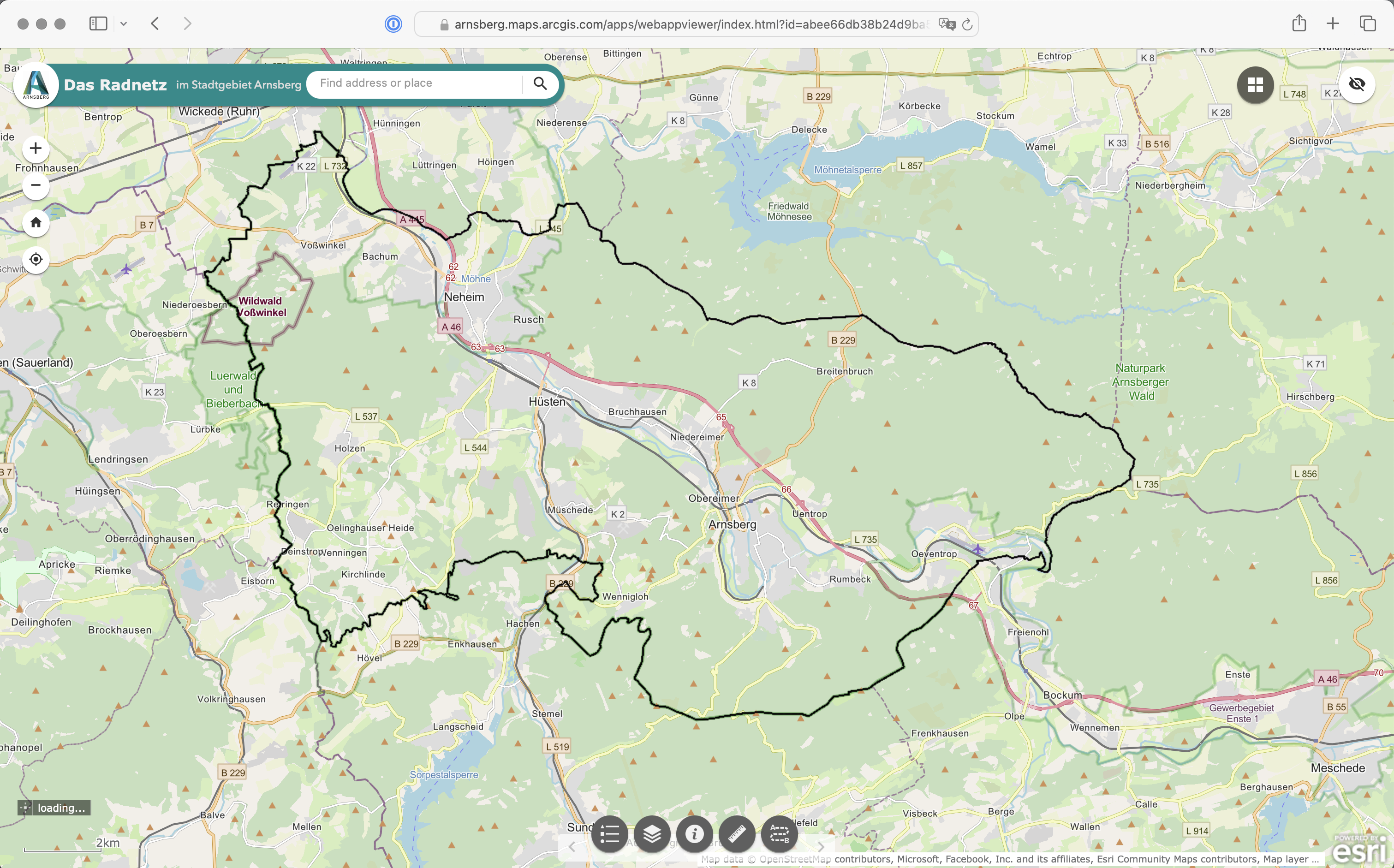Open the Layer List widget
Image resolution: width=1394 pixels, height=868 pixels.
pos(652,833)
